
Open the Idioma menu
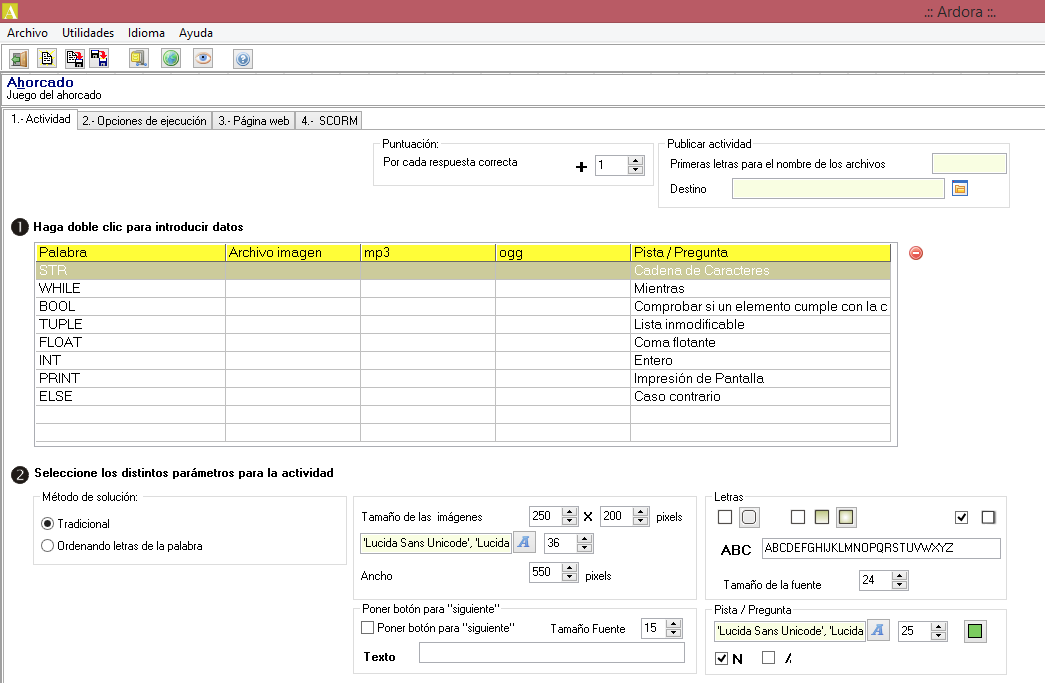tap(147, 33)
